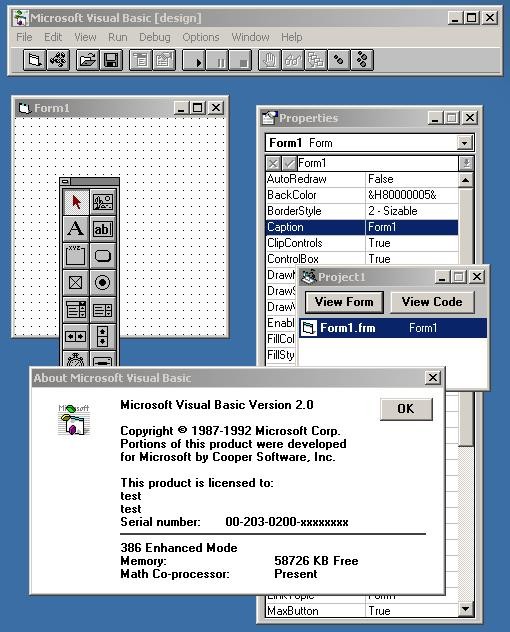Select the BackColor property row

coord(362,195)
